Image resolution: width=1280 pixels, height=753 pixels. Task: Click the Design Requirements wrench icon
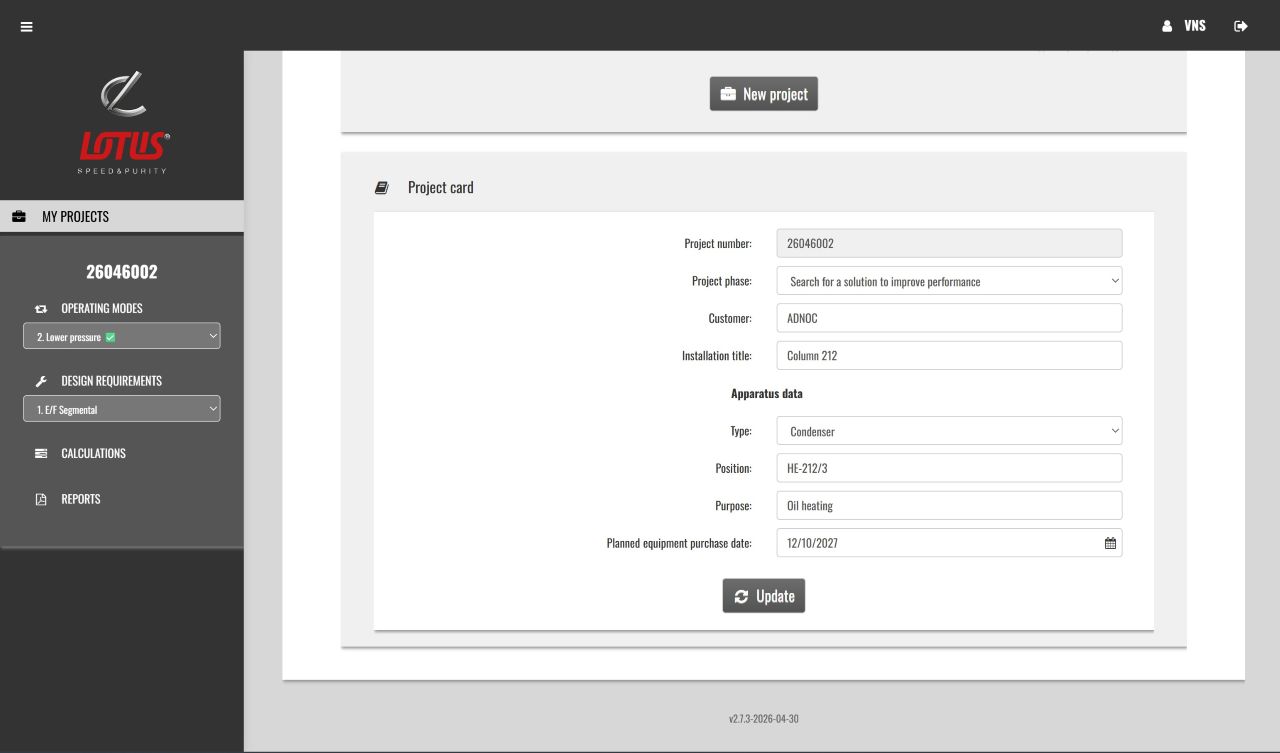click(41, 381)
